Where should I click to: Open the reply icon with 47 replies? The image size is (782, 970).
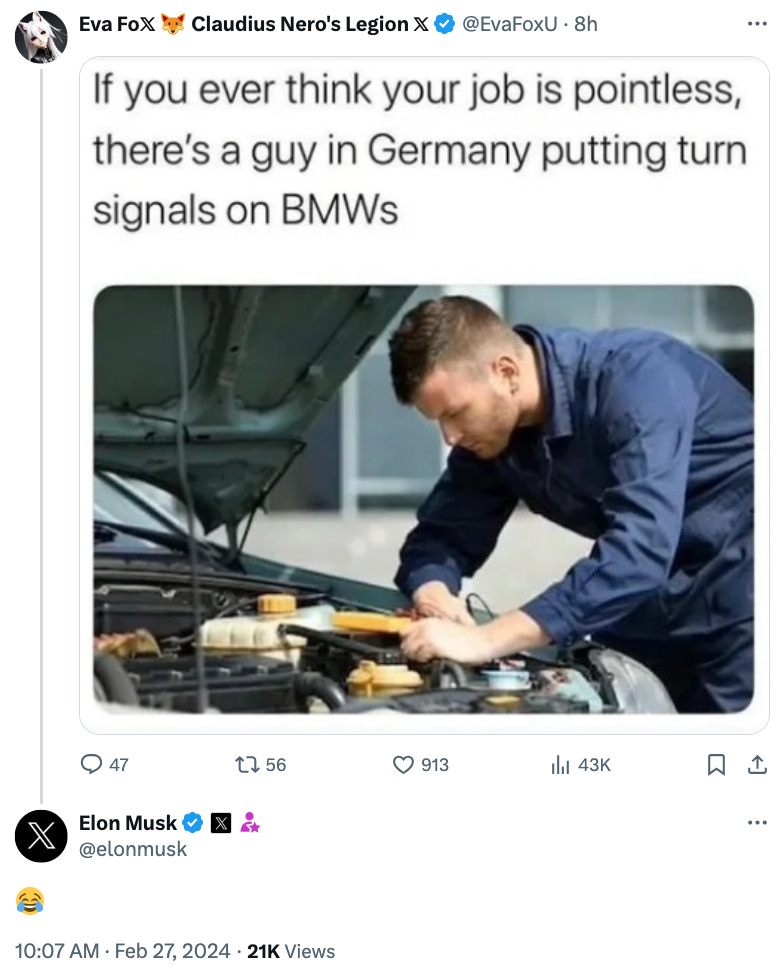[x=92, y=765]
